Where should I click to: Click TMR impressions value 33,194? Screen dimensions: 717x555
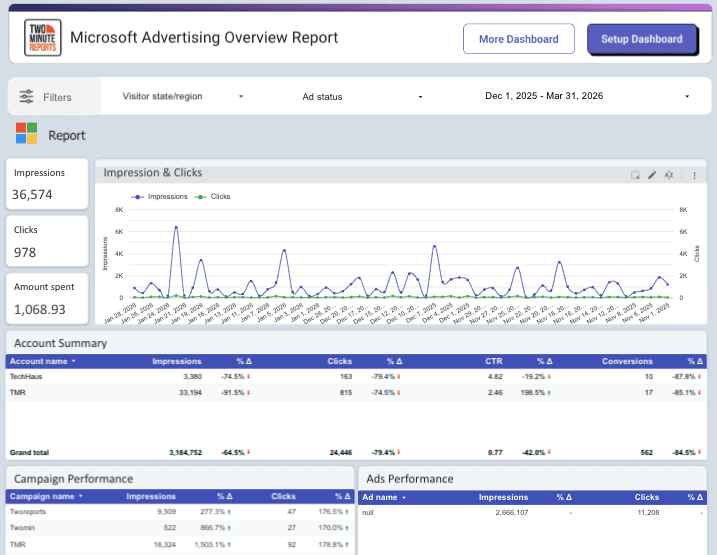point(190,393)
